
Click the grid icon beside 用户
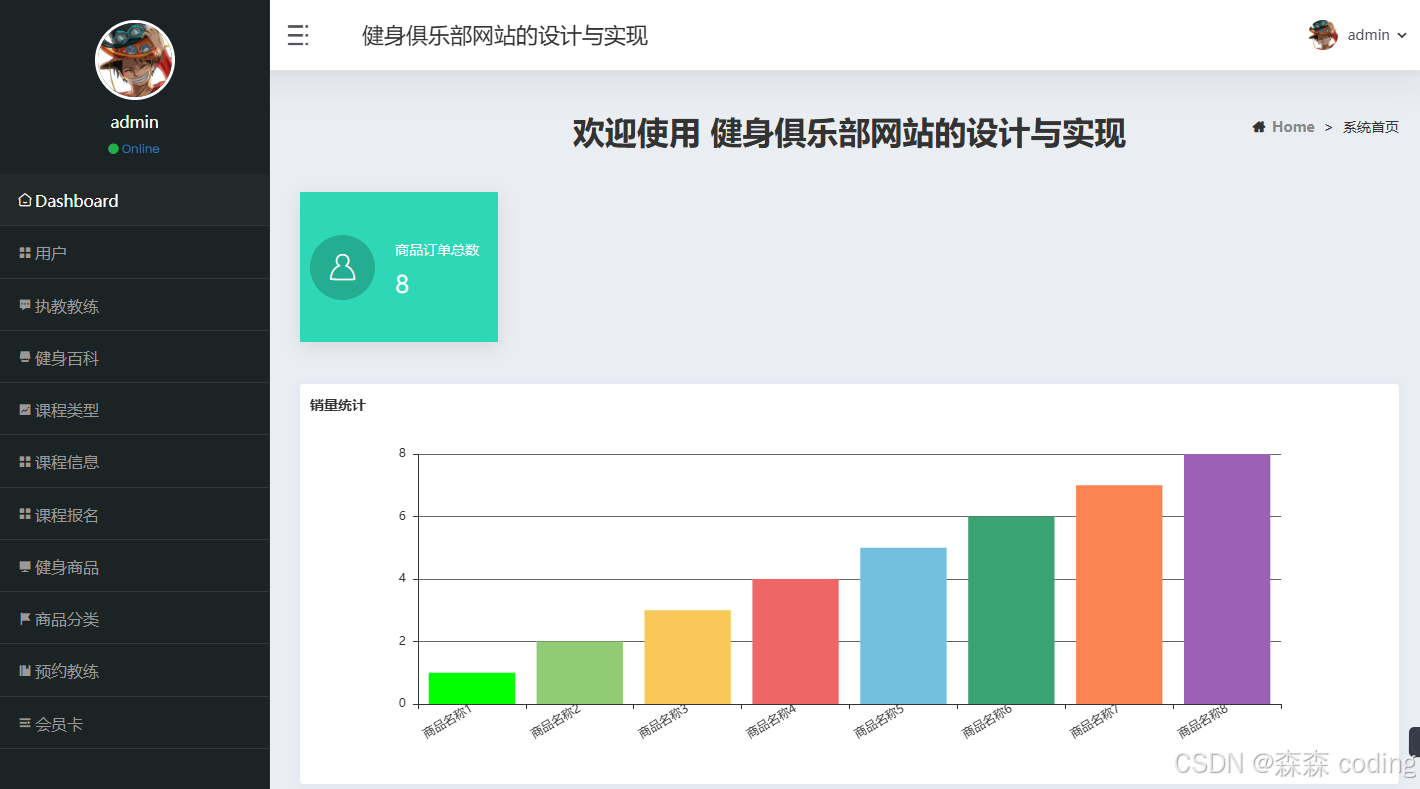click(25, 253)
